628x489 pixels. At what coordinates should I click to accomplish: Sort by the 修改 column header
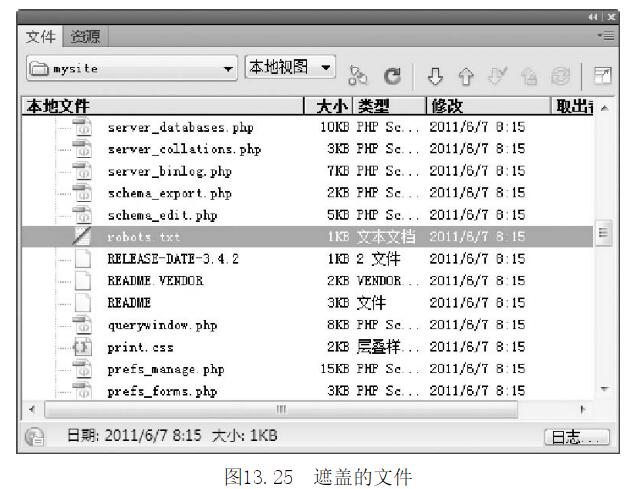(448, 105)
